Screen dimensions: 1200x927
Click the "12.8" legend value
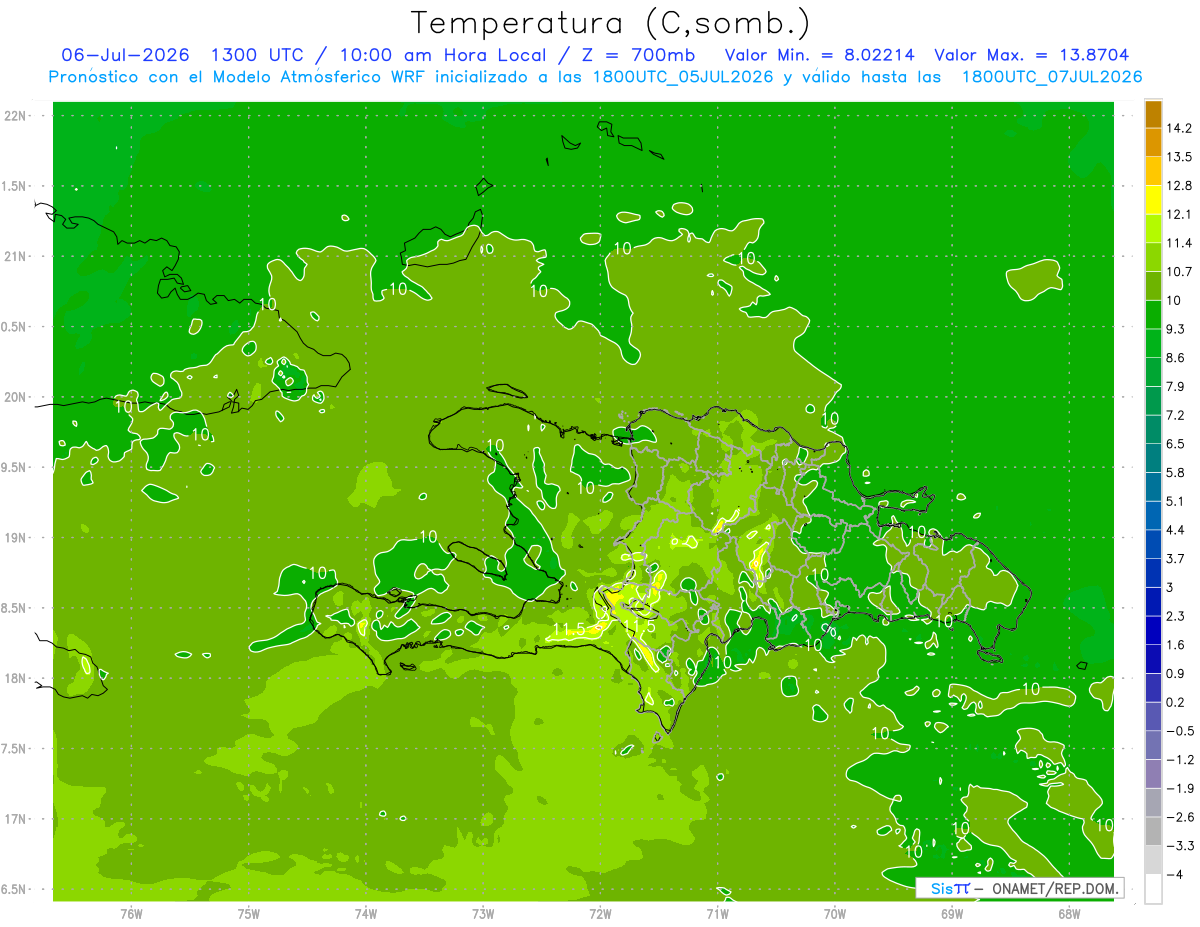click(x=1181, y=186)
